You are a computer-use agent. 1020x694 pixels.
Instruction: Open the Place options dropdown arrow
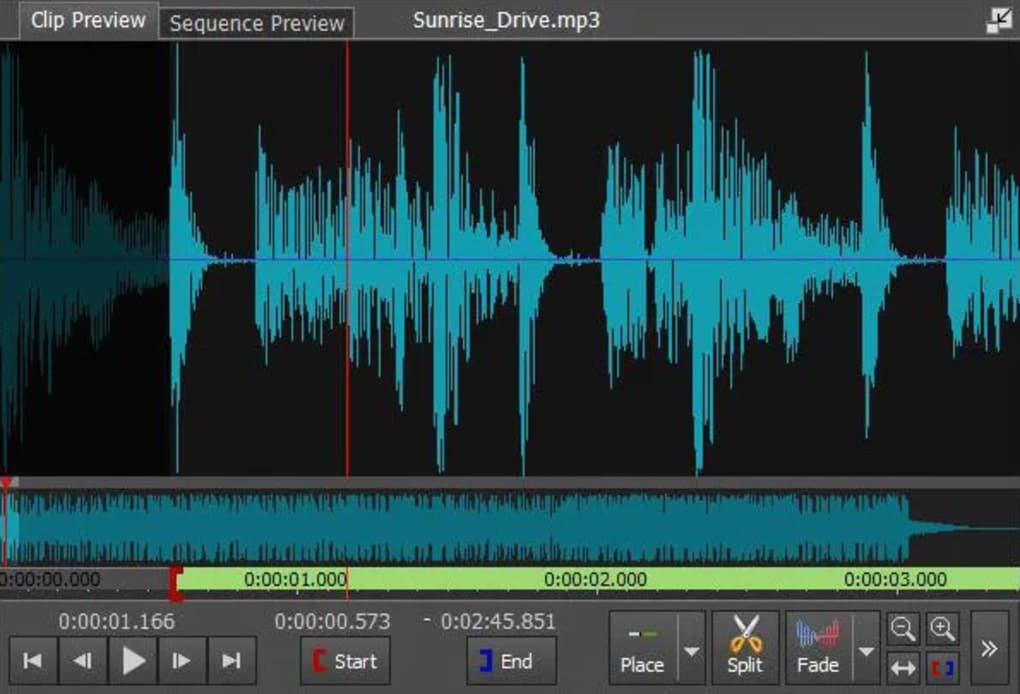click(x=692, y=650)
